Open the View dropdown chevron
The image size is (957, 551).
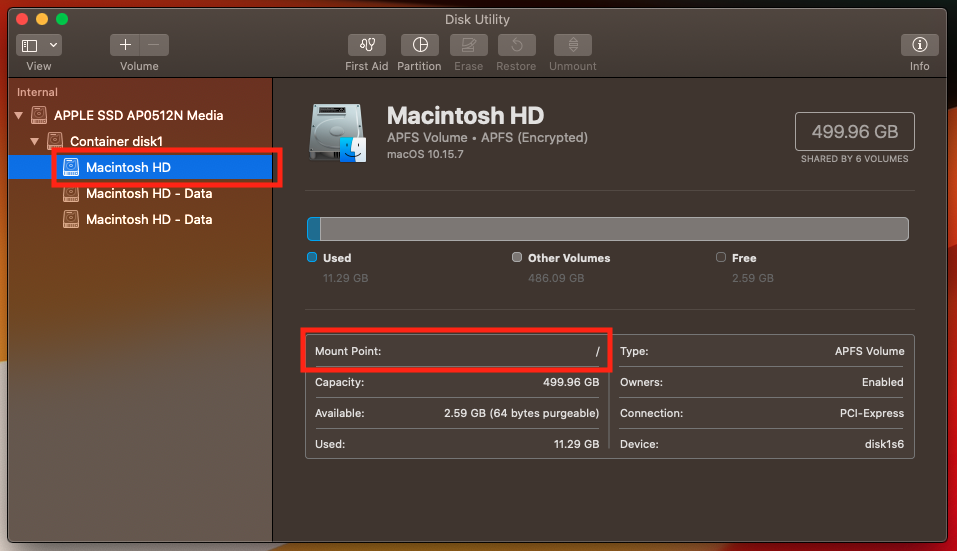tap(53, 45)
